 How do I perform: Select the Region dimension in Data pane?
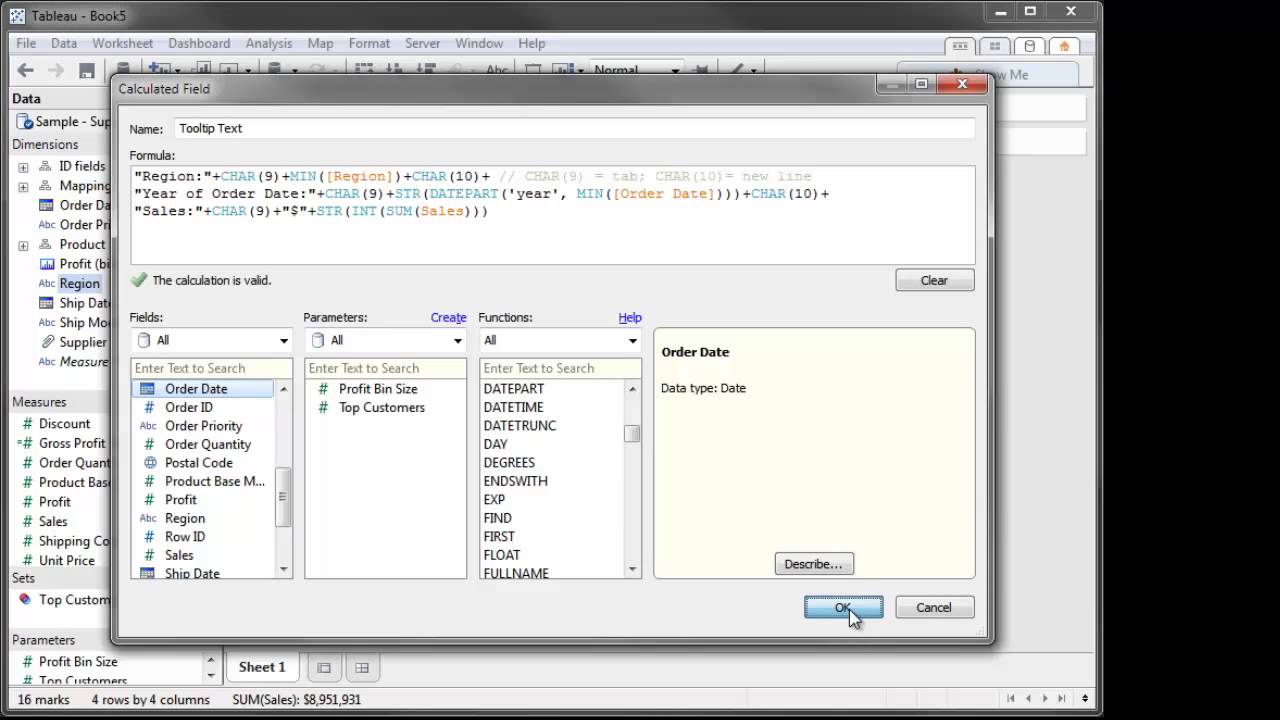[x=79, y=283]
